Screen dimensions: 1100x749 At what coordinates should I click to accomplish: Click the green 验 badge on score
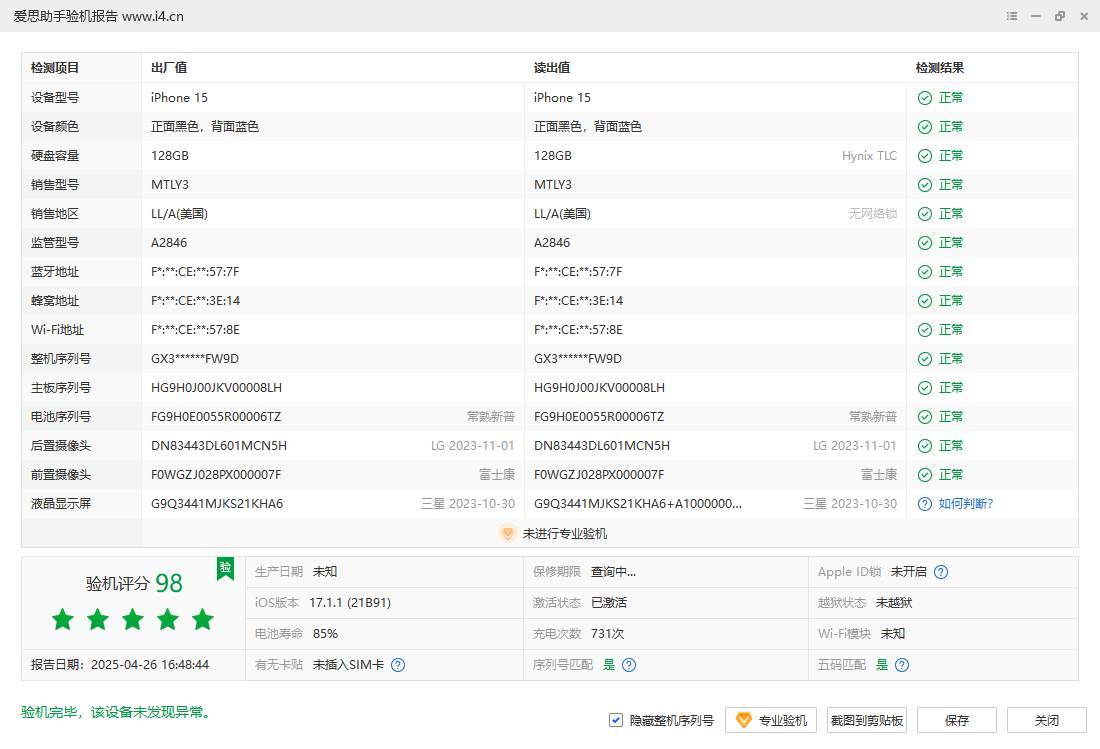coord(226,568)
